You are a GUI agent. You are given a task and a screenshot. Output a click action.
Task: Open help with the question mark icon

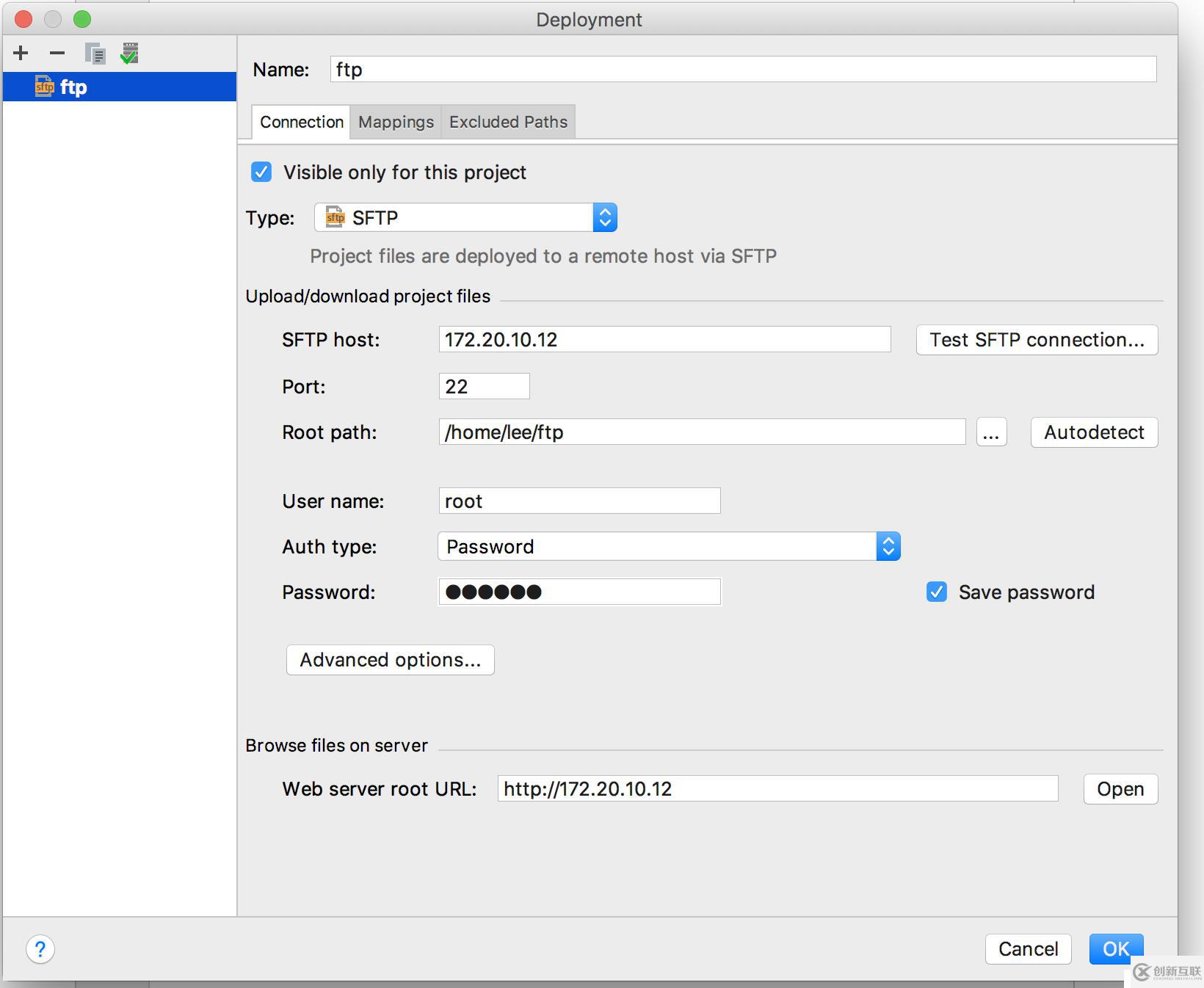pyautogui.click(x=40, y=949)
